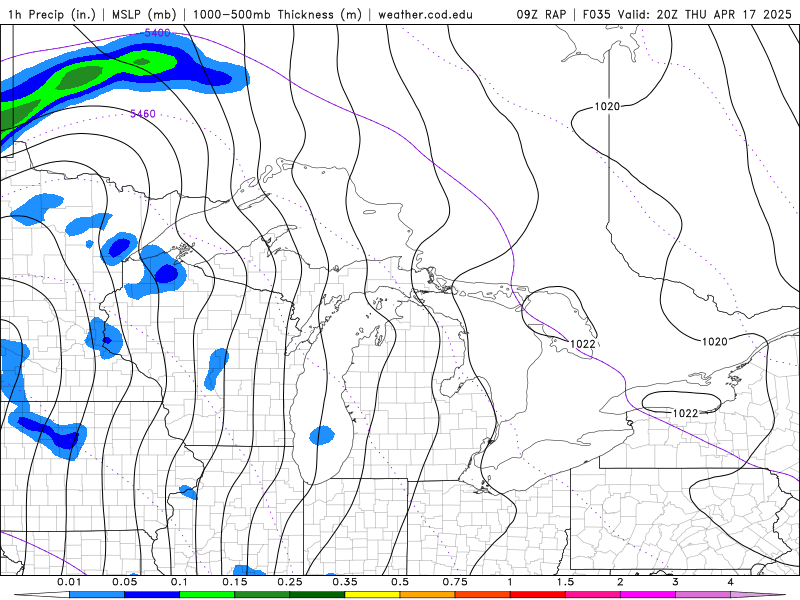Screen dimensions: 800x600
Task: Click the light blue 0.01–0.05 legend swatch
Action: click(x=97, y=595)
